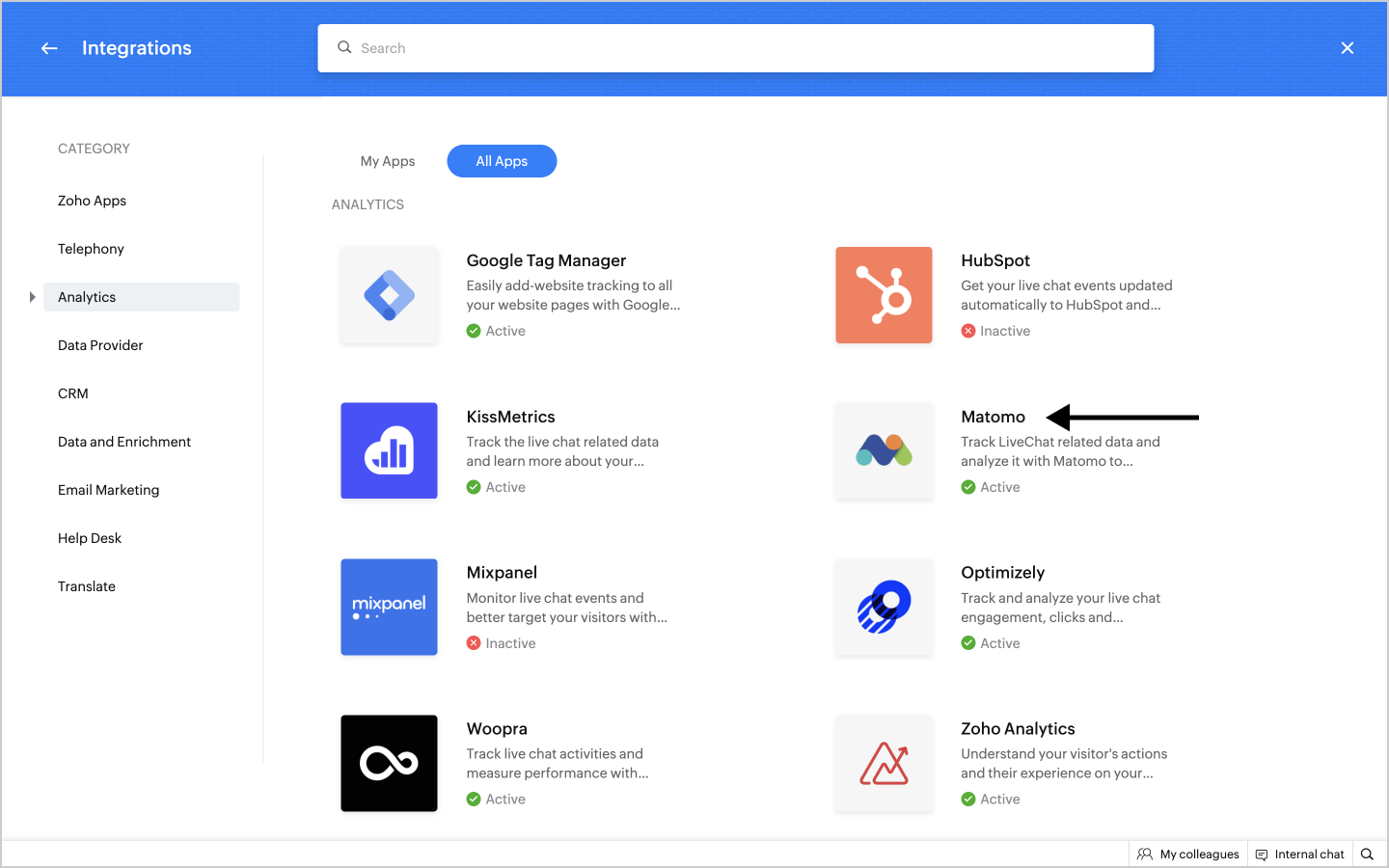Click the ANALYTICS section heading
The height and width of the screenshot is (868, 1389).
[x=368, y=204]
